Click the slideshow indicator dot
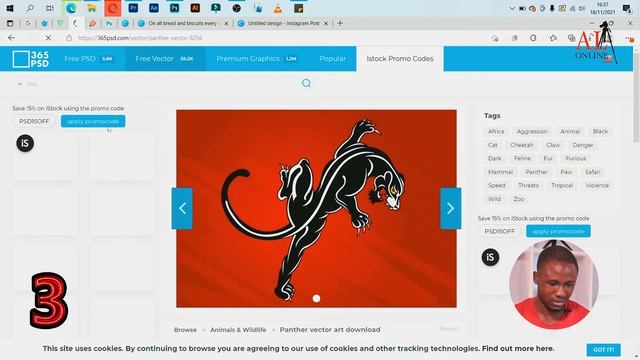Viewport: 640px width, 360px height. 316,299
